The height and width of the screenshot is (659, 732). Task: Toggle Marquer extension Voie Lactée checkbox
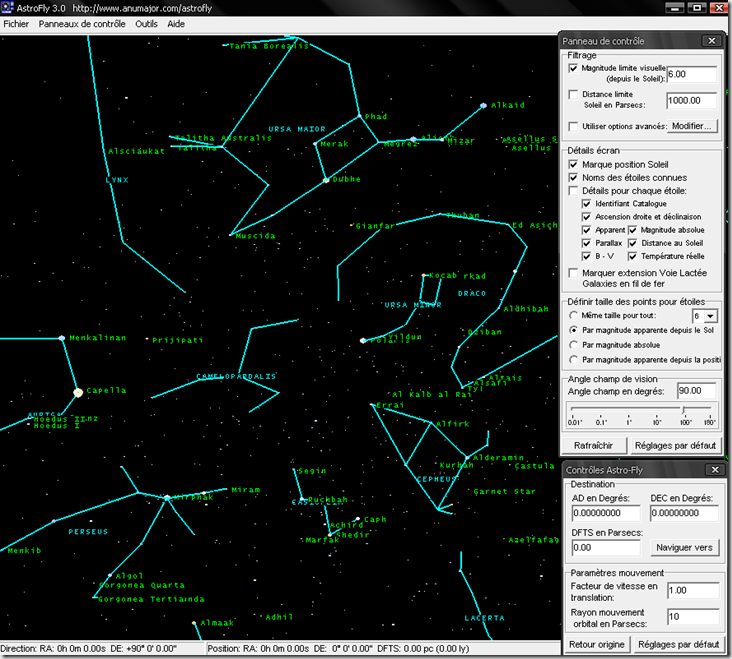573,272
